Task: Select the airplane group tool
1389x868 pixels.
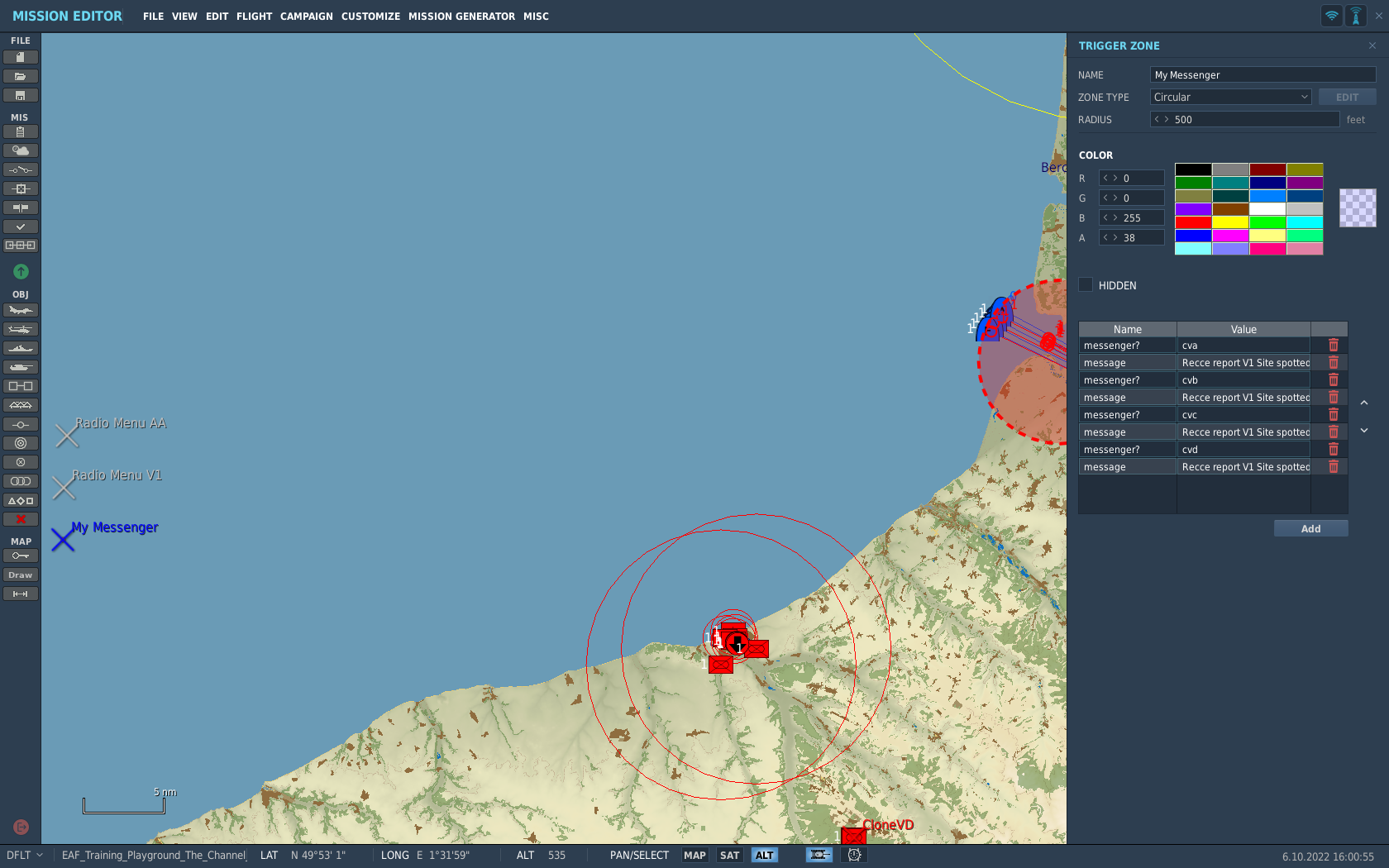Action: pos(21,310)
